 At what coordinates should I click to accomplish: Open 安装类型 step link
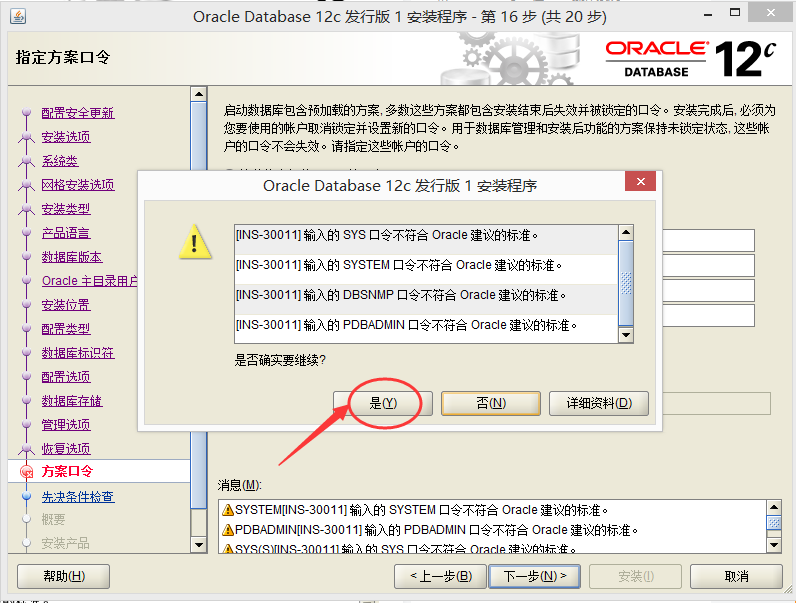click(66, 209)
